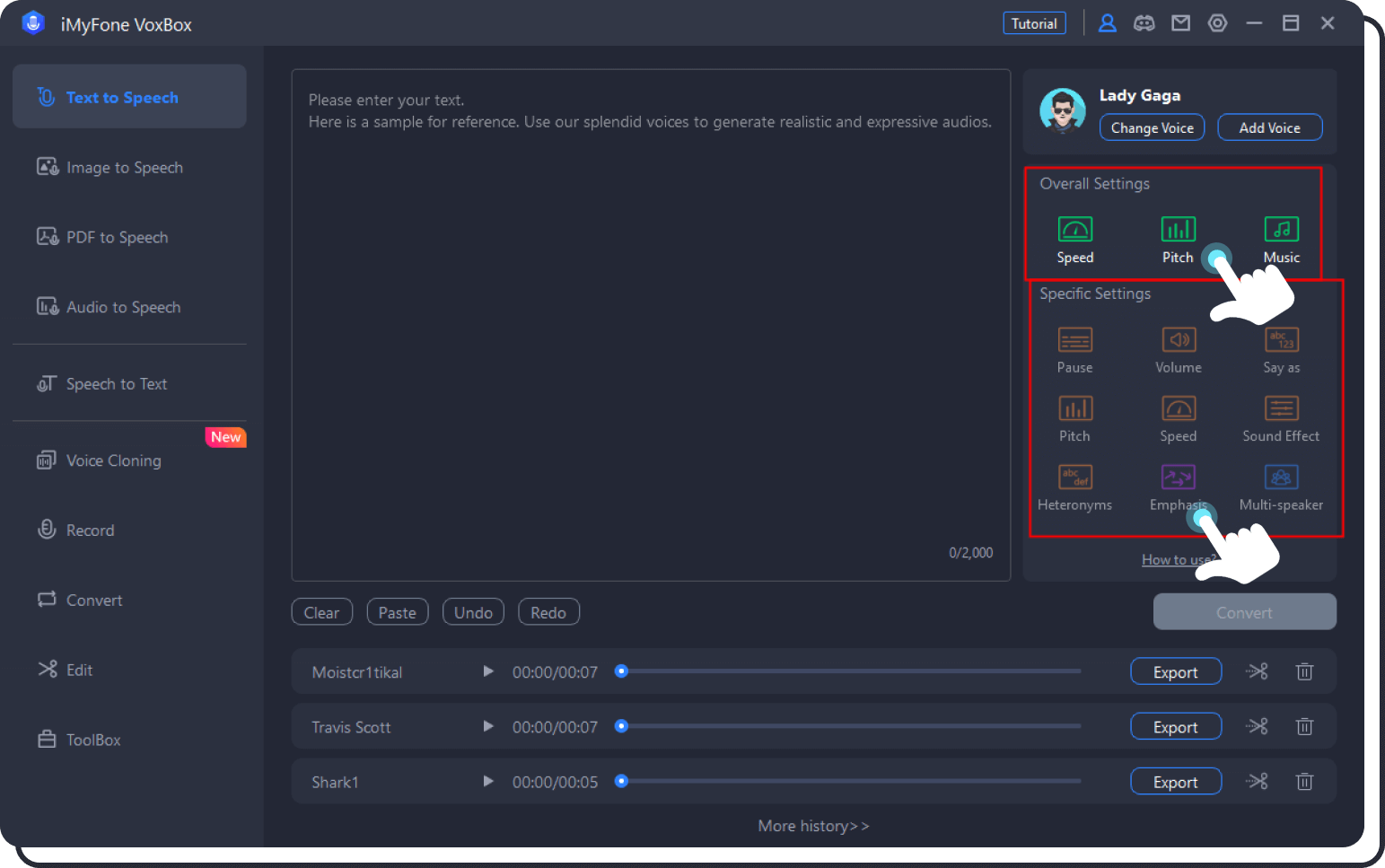Delete the Moistcr1tikal audio entry

1305,671
